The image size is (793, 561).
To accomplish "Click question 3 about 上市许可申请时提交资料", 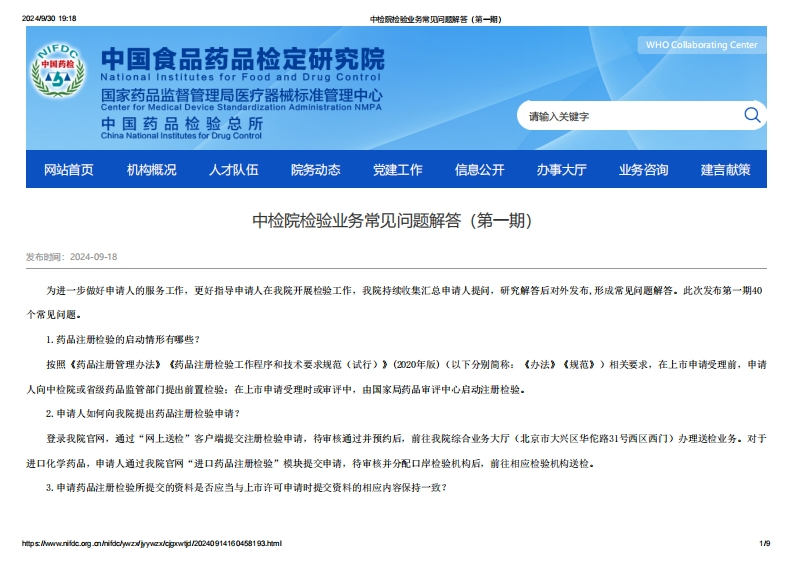I will click(246, 488).
